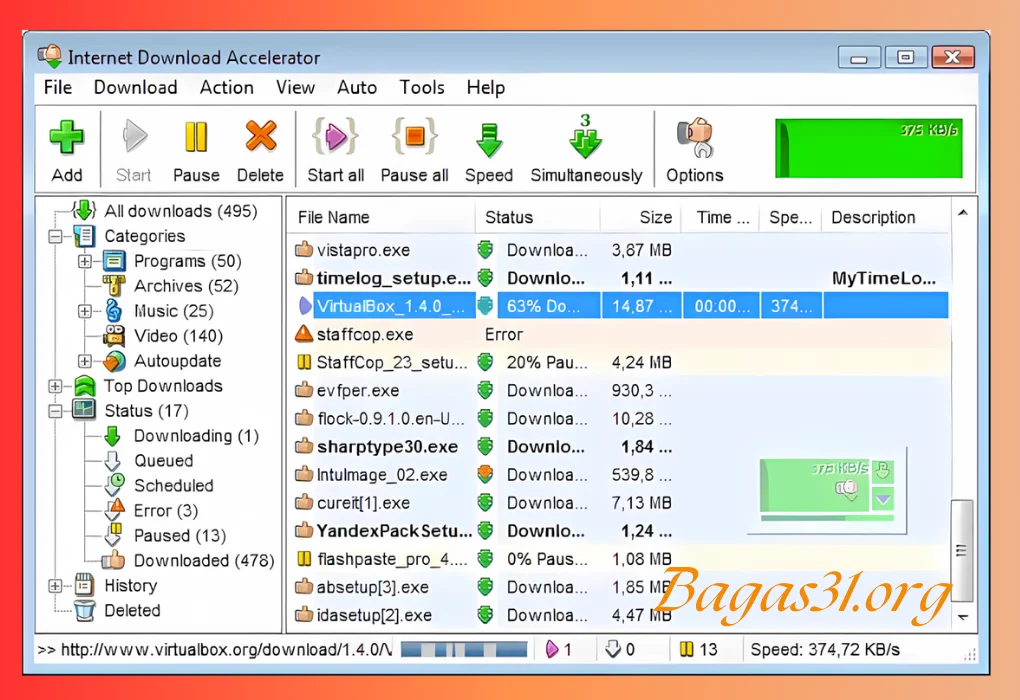Viewport: 1020px width, 700px height.
Task: Open the Tools menu
Action: click(x=421, y=88)
